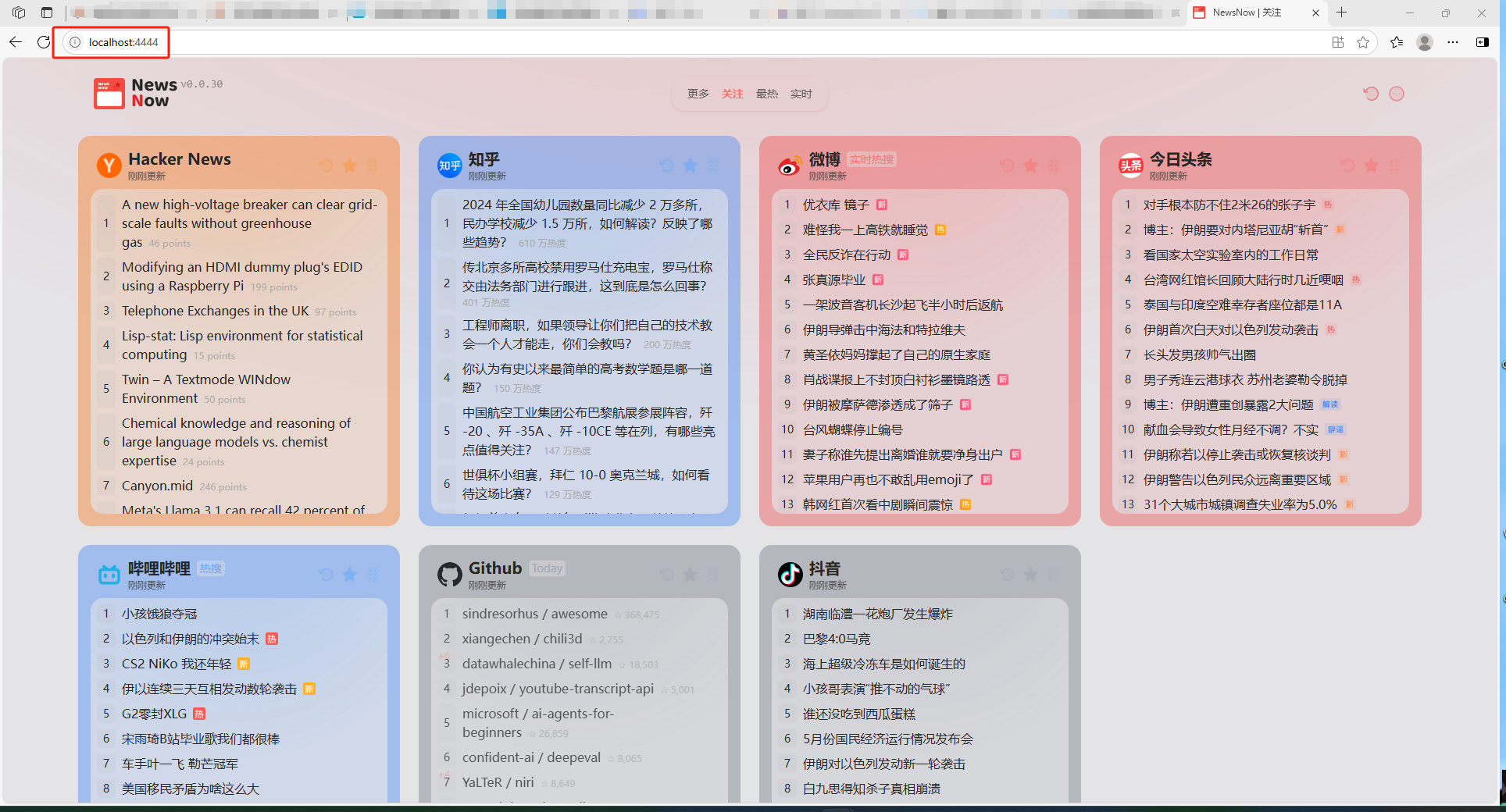Refresh the 今日头条 card

[x=1347, y=165]
